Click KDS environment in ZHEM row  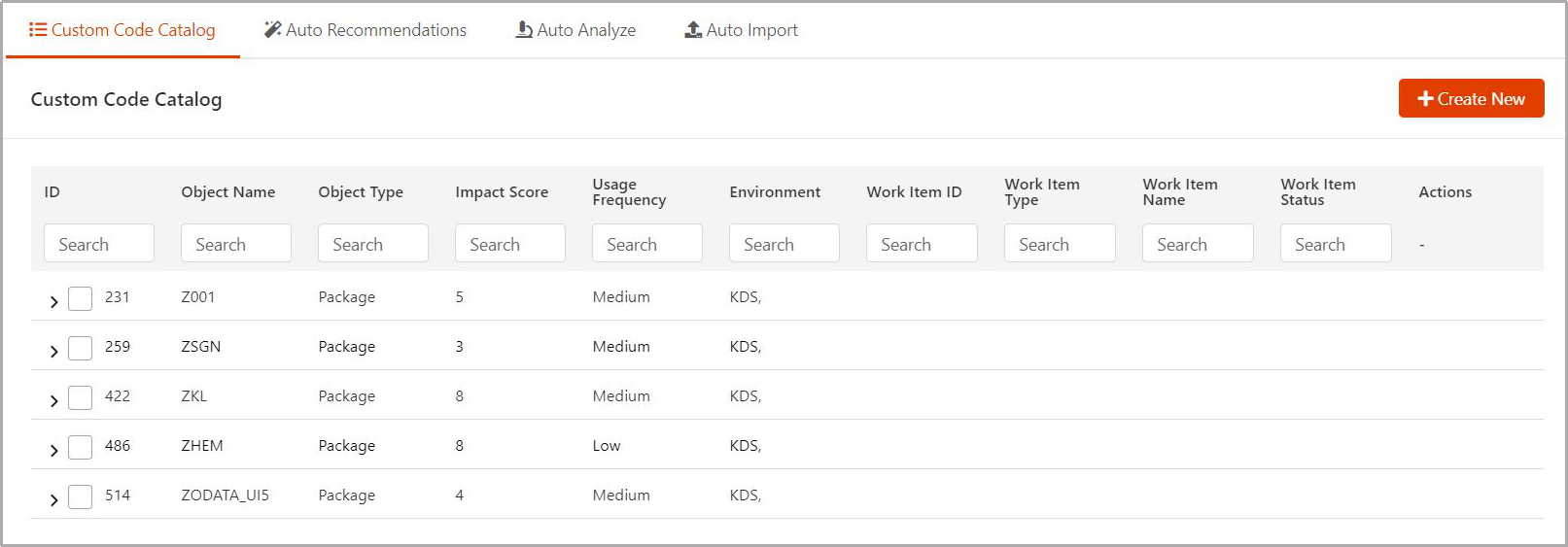tap(746, 446)
